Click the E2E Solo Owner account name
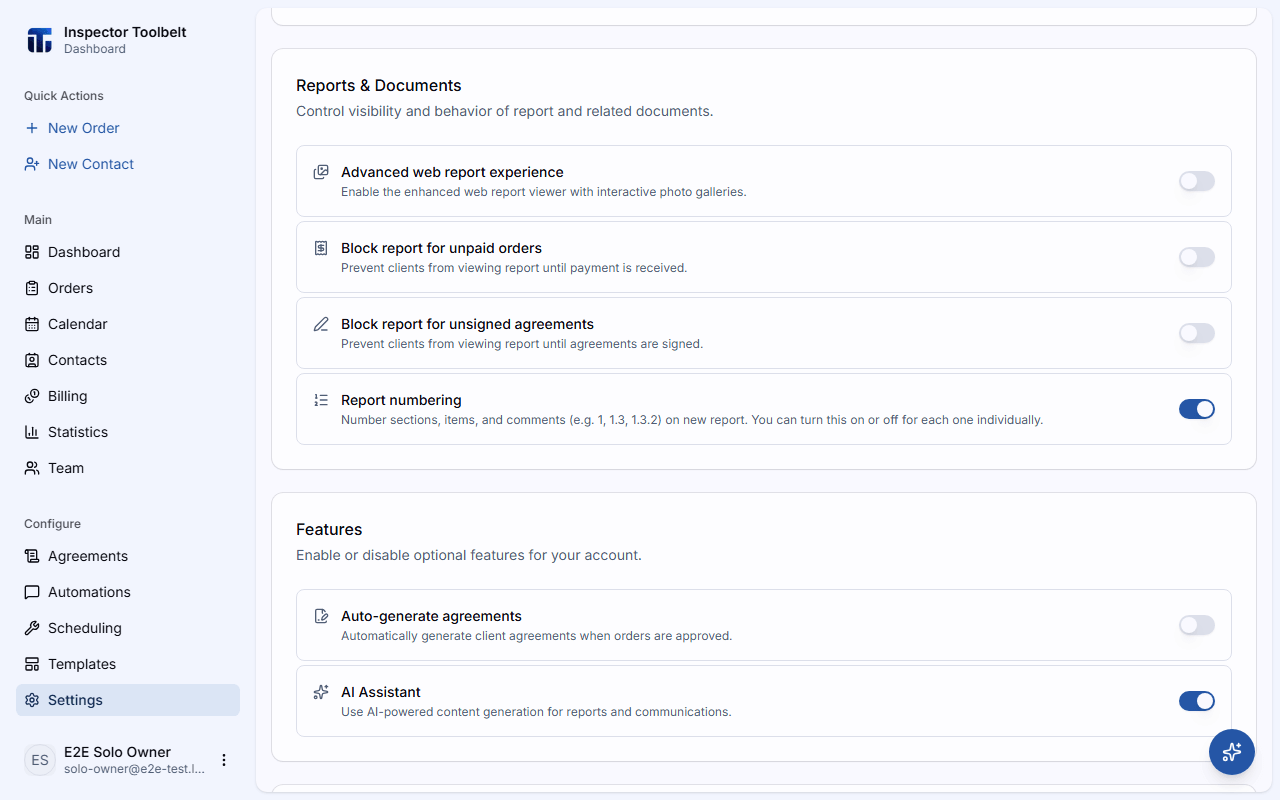 pos(117,752)
